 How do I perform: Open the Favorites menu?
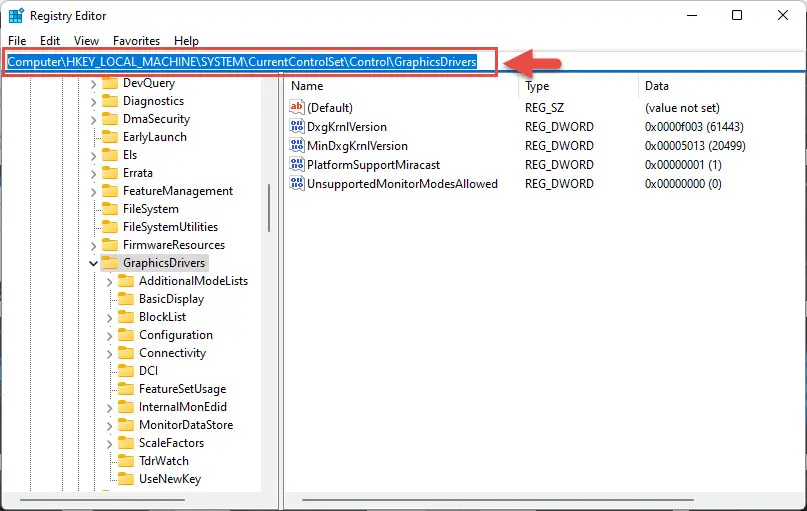pos(136,41)
